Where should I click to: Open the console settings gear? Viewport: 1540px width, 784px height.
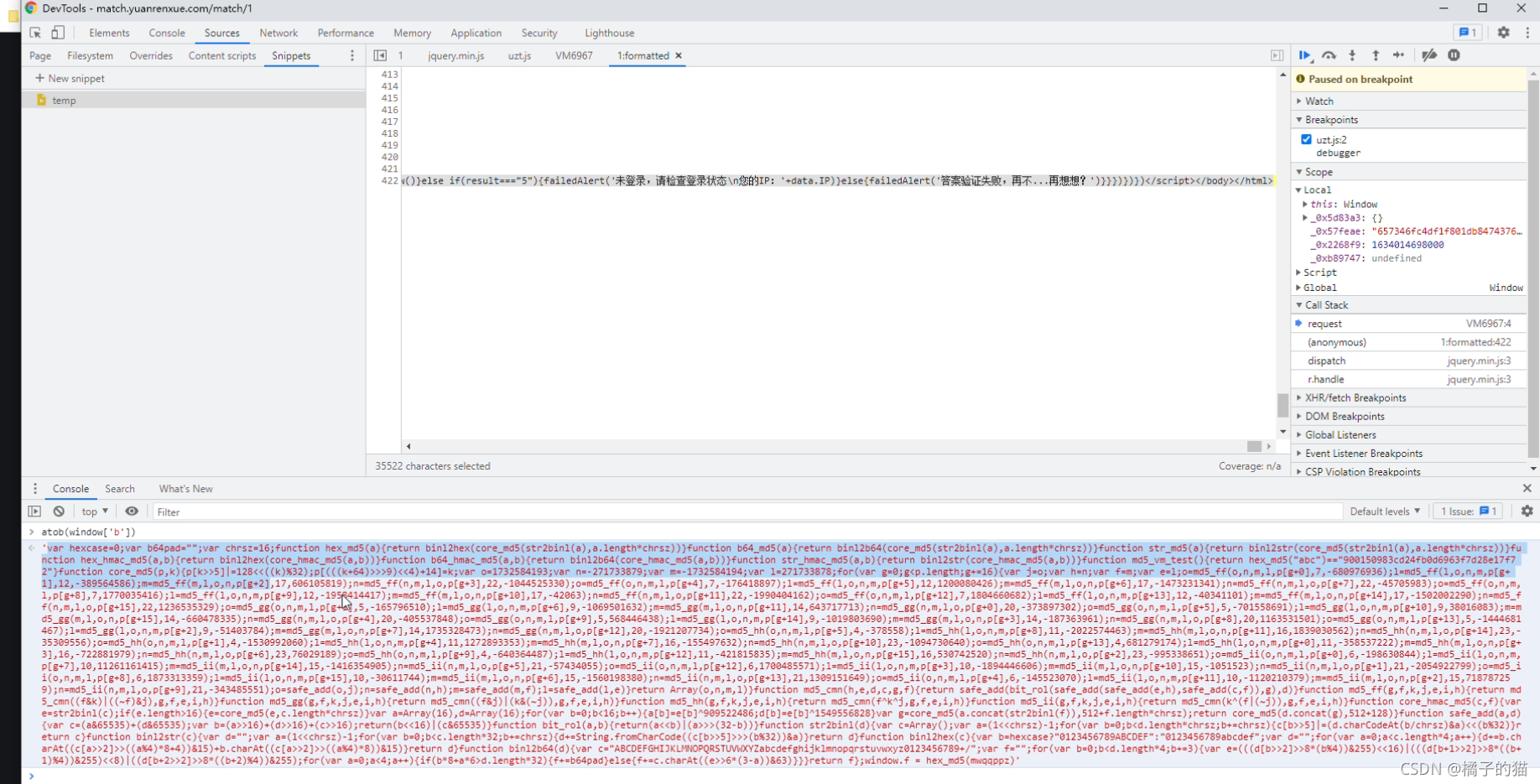[1527, 511]
